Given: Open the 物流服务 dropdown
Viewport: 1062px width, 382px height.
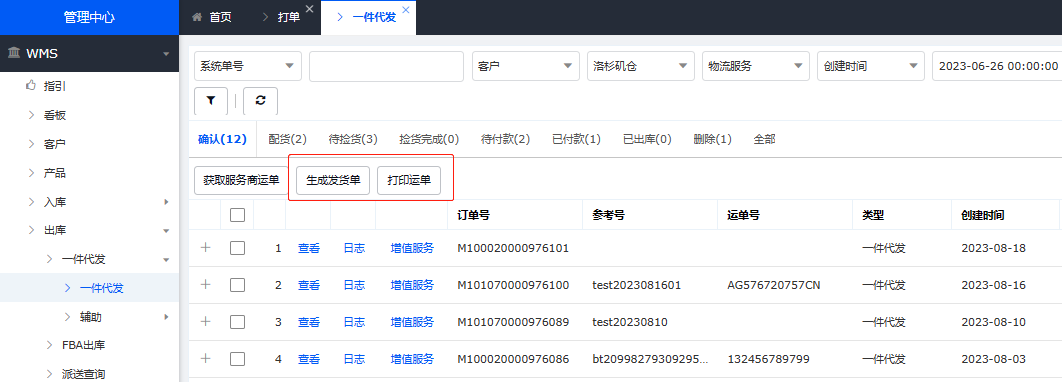Looking at the screenshot, I should click(x=756, y=66).
